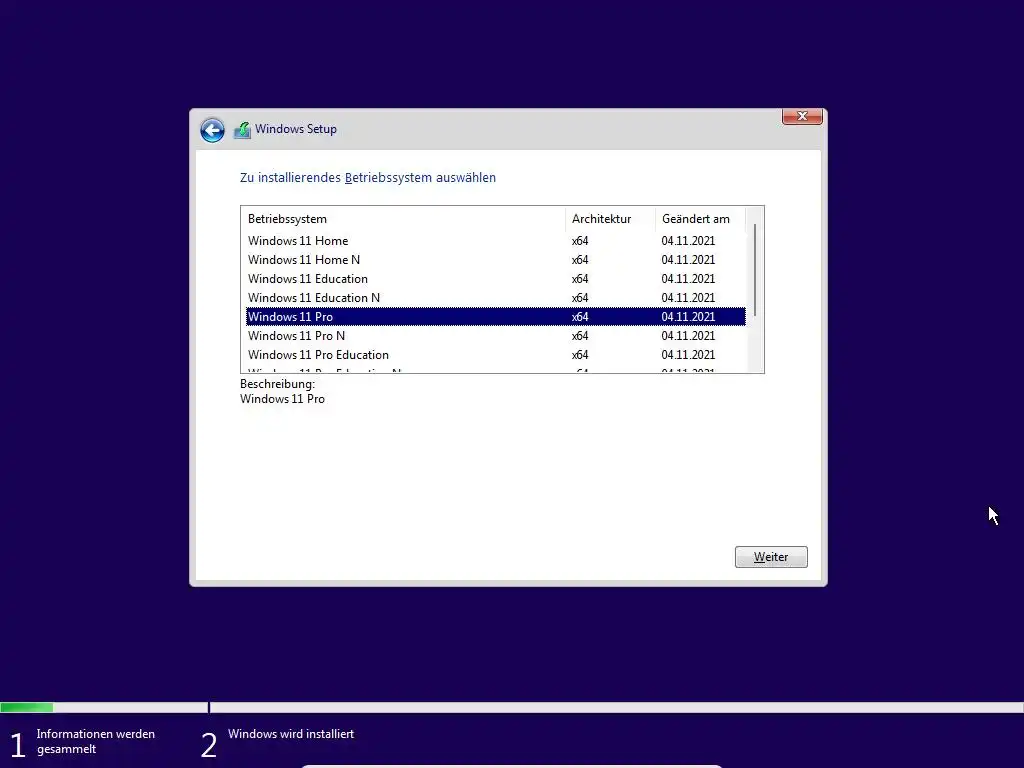Click the green installation progress bar
Image resolution: width=1024 pixels, height=768 pixels.
coord(27,707)
